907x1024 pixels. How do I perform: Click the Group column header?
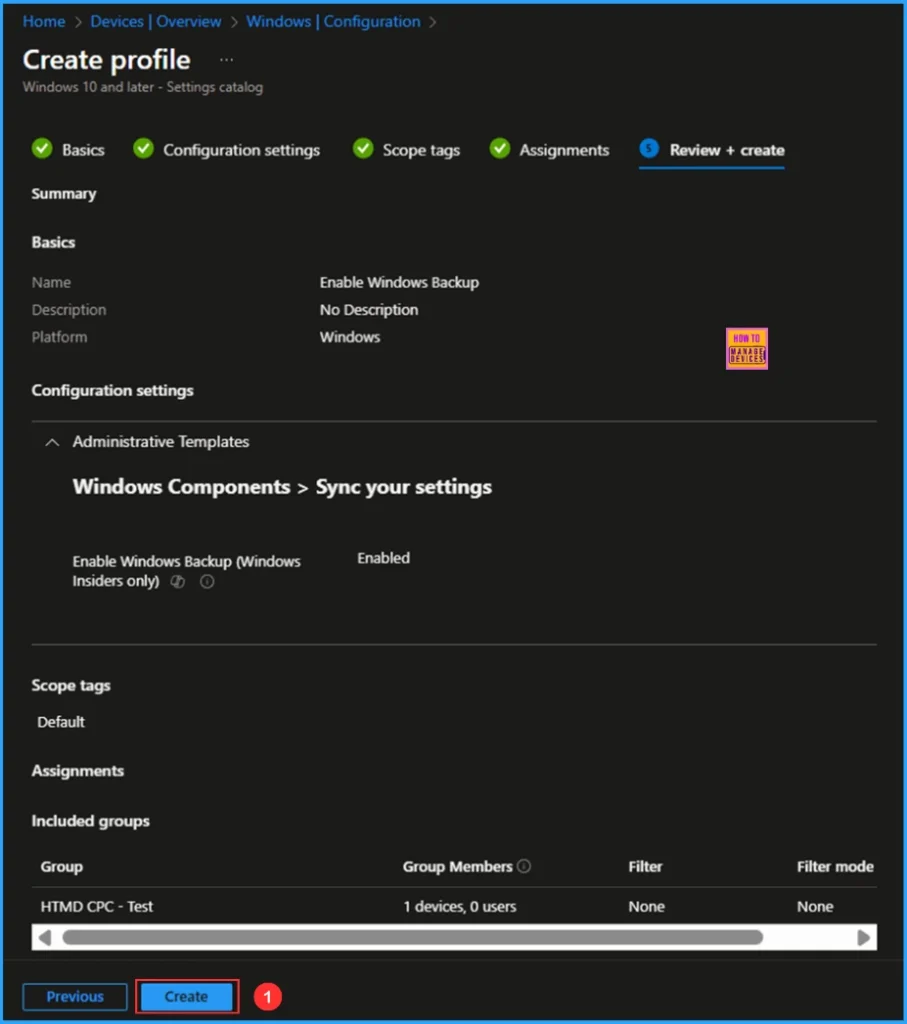click(62, 867)
